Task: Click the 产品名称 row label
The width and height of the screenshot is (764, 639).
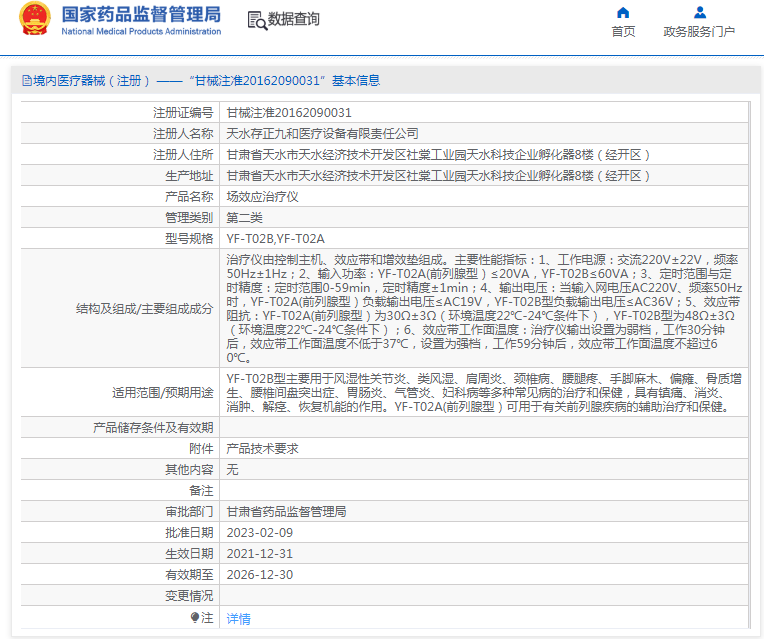Action: tap(189, 196)
